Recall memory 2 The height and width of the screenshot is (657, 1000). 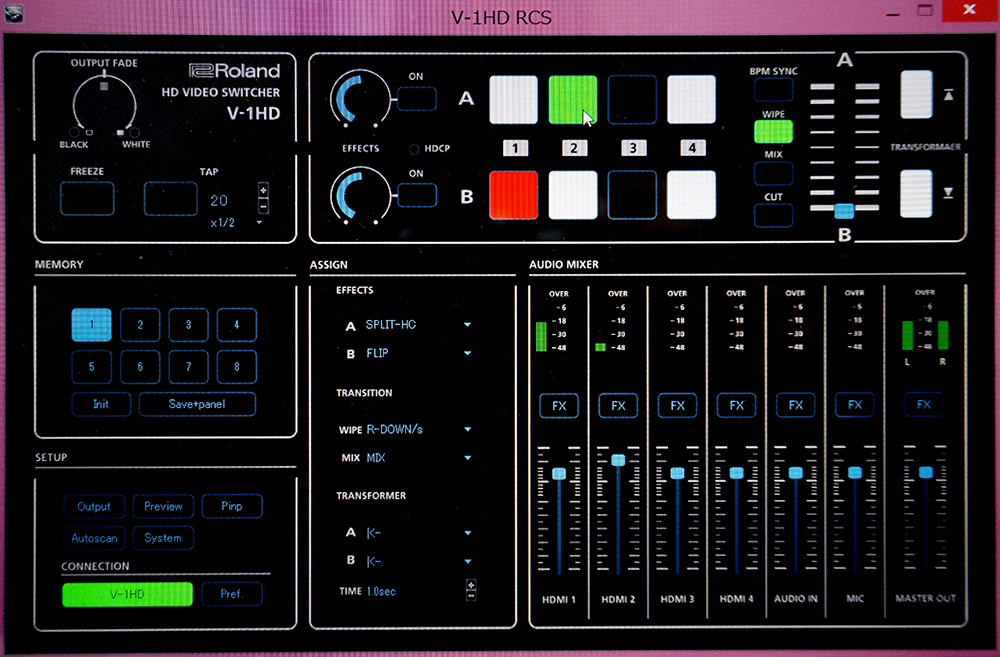click(x=140, y=325)
